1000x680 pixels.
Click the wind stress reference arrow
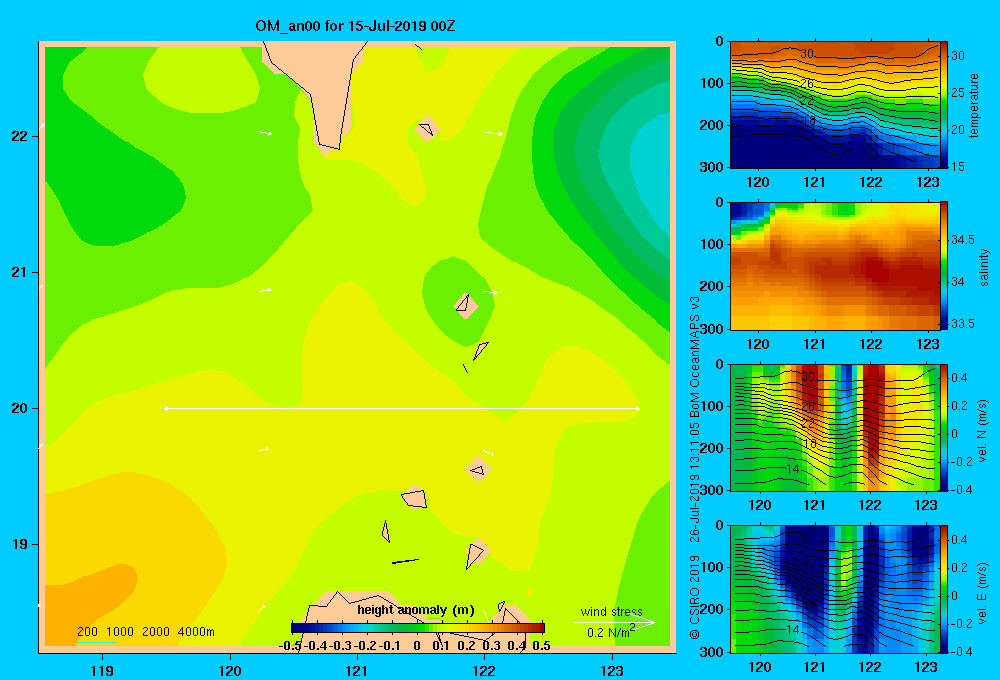click(615, 622)
